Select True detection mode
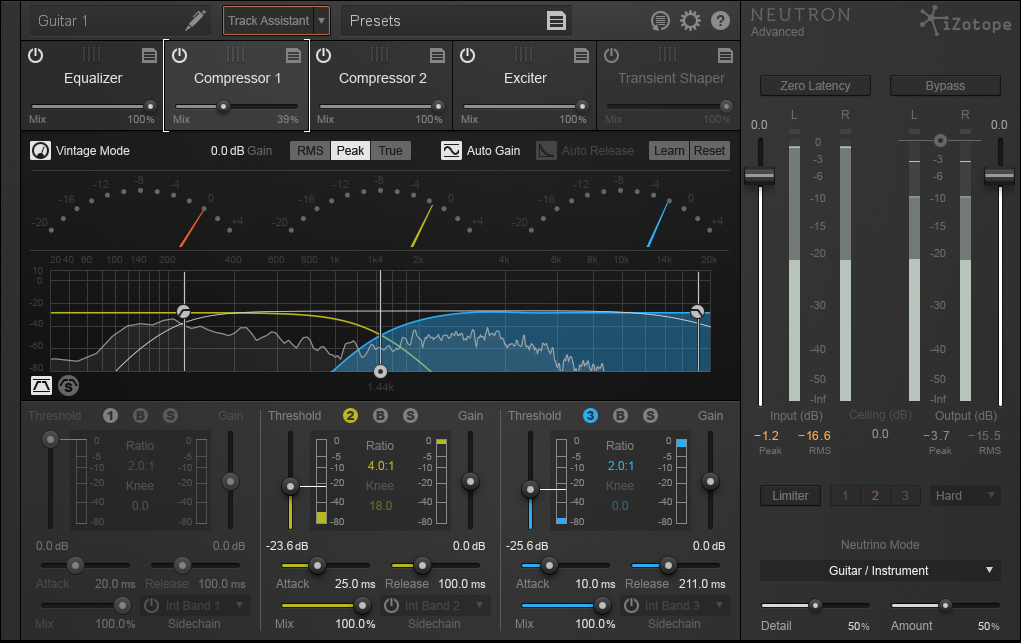 tap(391, 150)
